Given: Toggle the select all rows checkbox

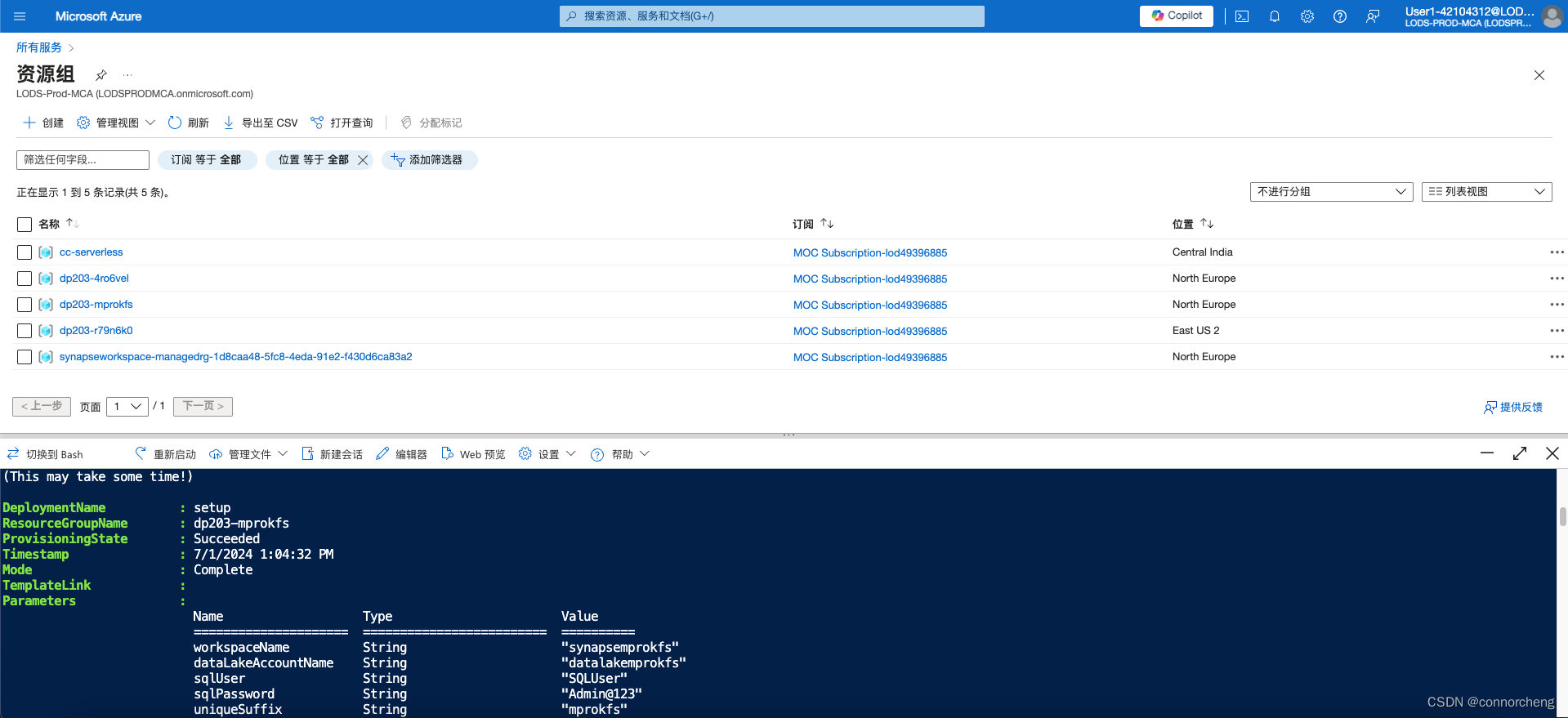Looking at the screenshot, I should click(25, 225).
